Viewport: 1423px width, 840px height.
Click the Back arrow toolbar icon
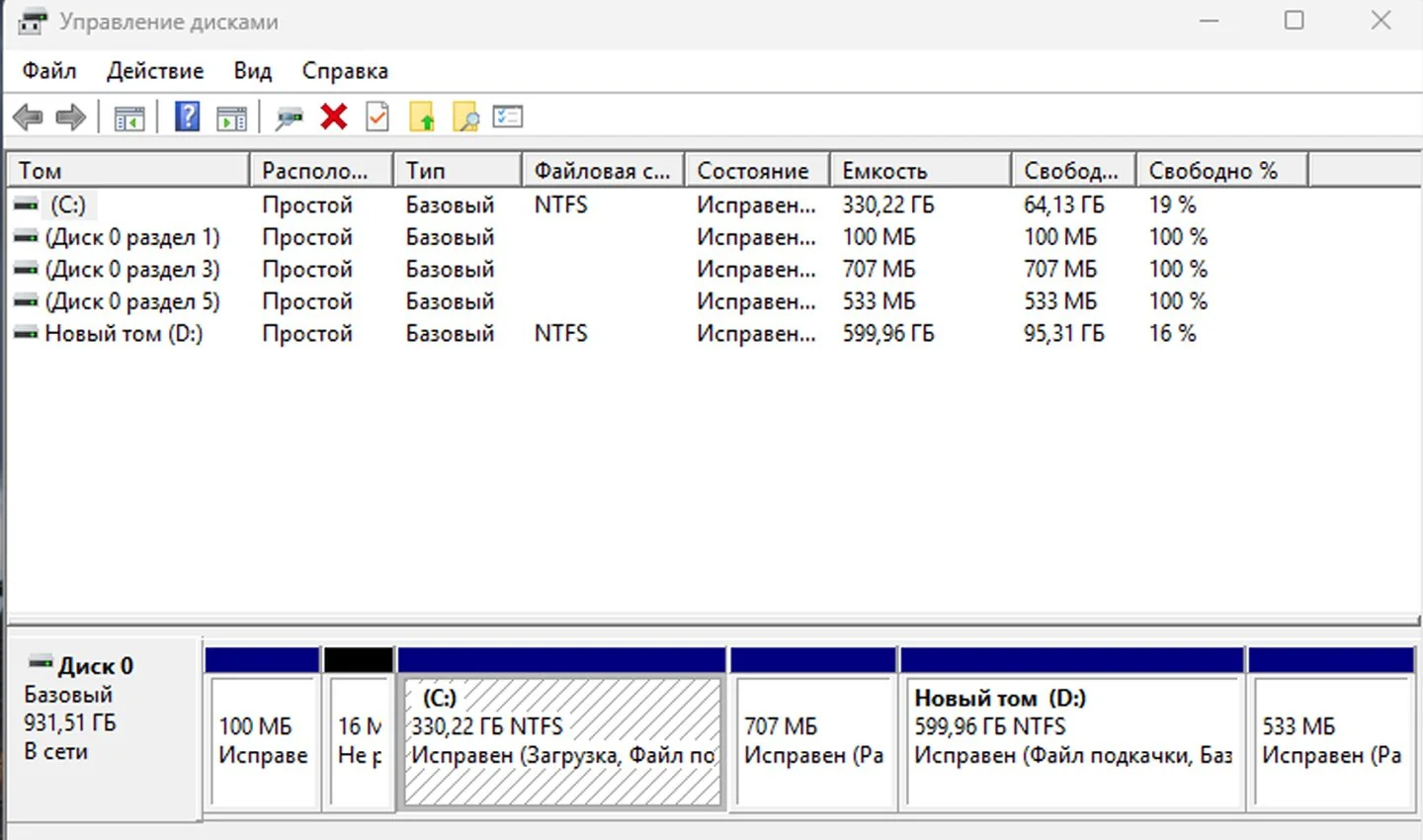(28, 118)
